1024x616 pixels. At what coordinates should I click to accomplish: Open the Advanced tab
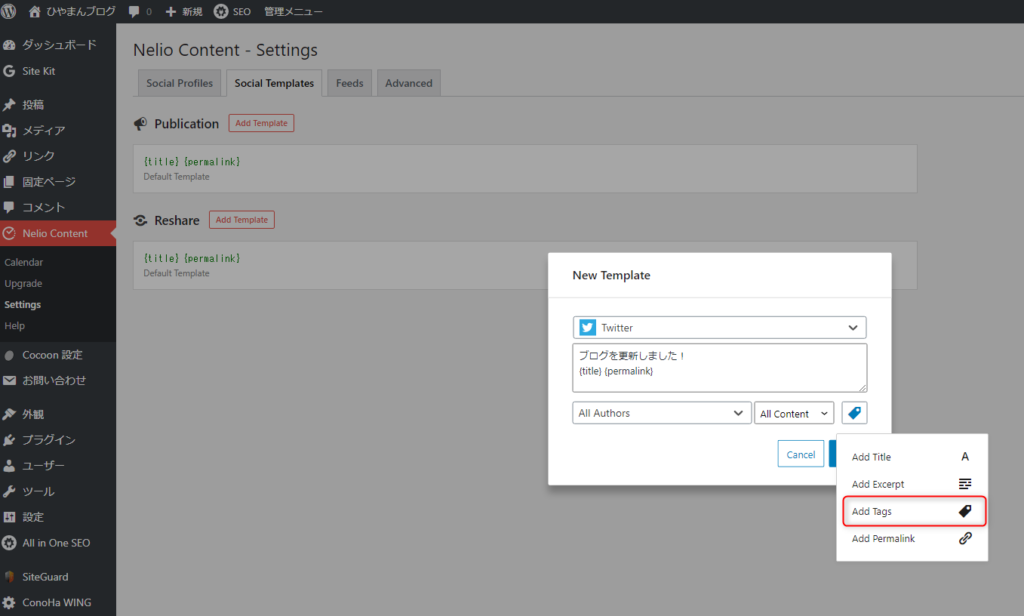(408, 83)
